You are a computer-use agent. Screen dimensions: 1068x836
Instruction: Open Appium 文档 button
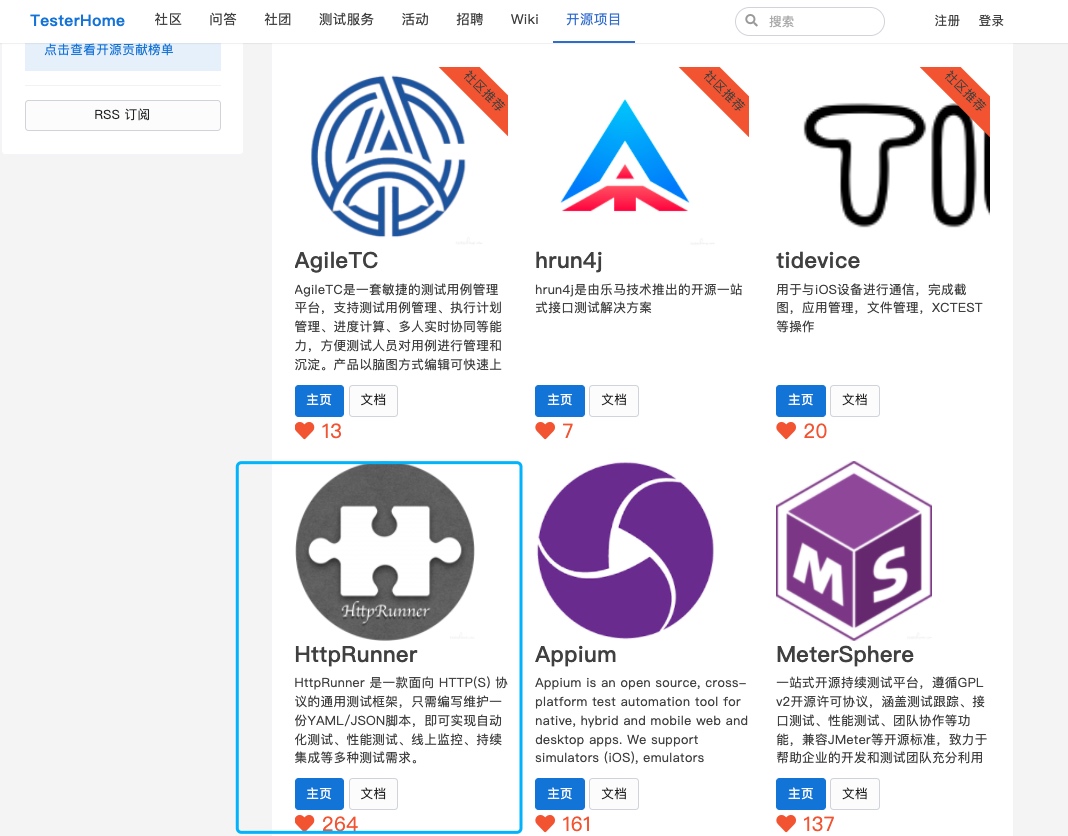coord(614,794)
